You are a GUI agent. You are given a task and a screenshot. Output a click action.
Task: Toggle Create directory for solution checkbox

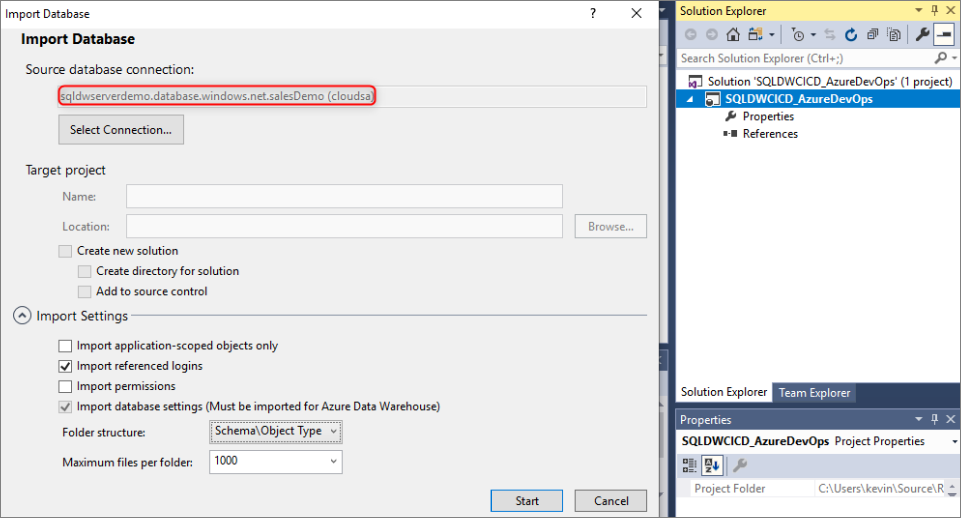coord(85,271)
